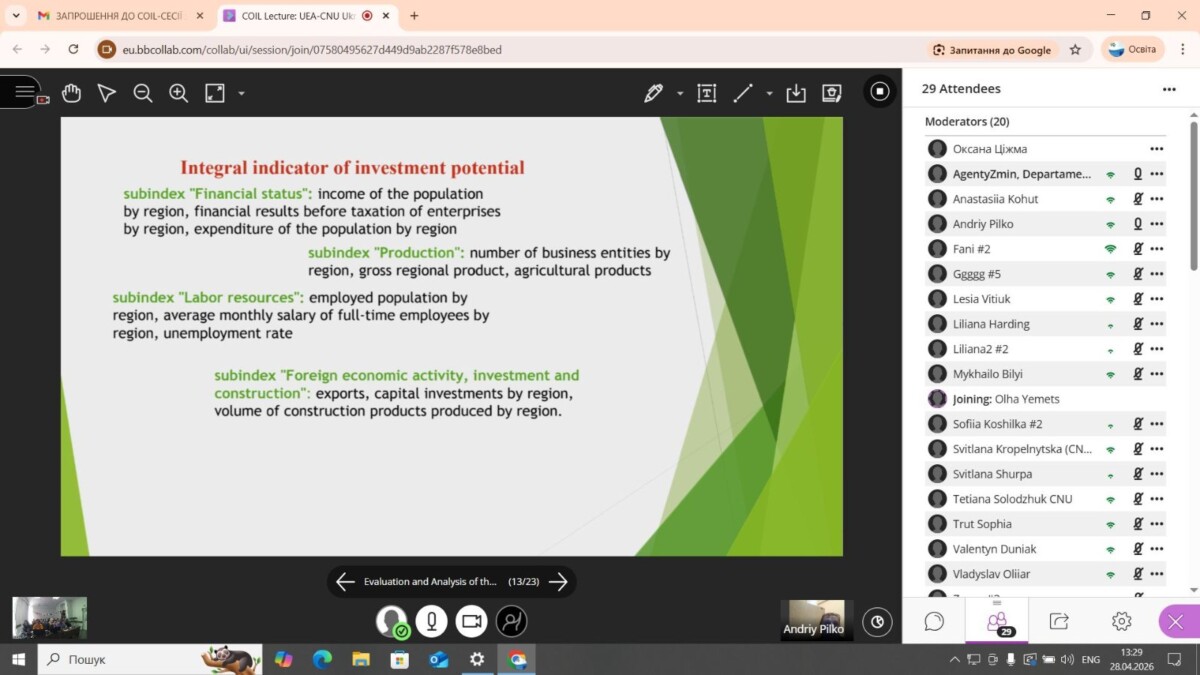Select the pencil drawing tool
Image resolution: width=1200 pixels, height=675 pixels.
click(654, 93)
